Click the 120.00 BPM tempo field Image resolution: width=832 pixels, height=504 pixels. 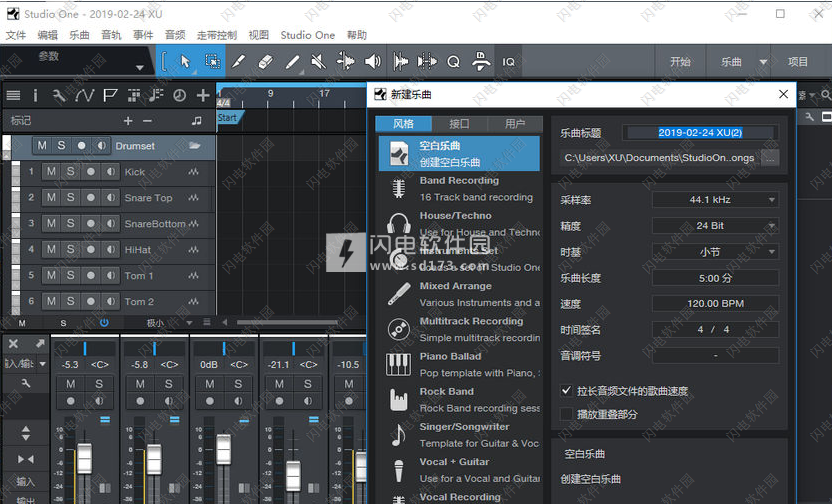tap(715, 303)
